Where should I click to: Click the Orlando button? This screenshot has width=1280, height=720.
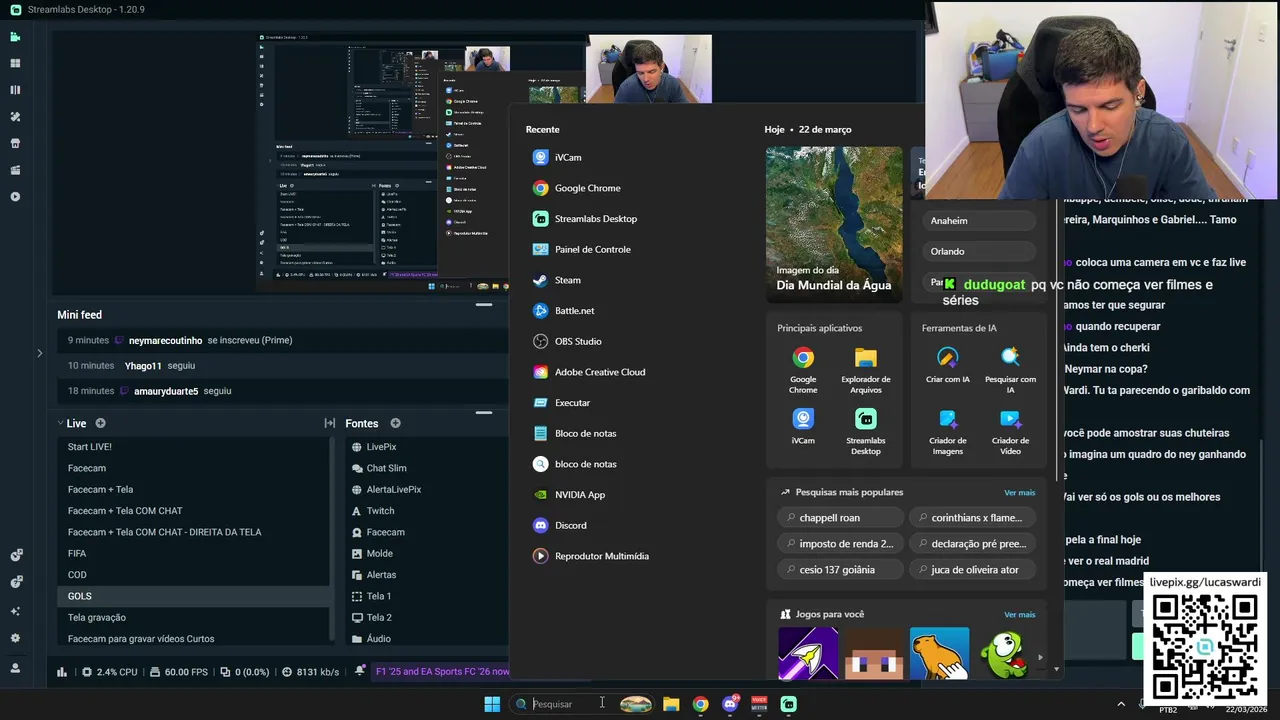point(978,252)
